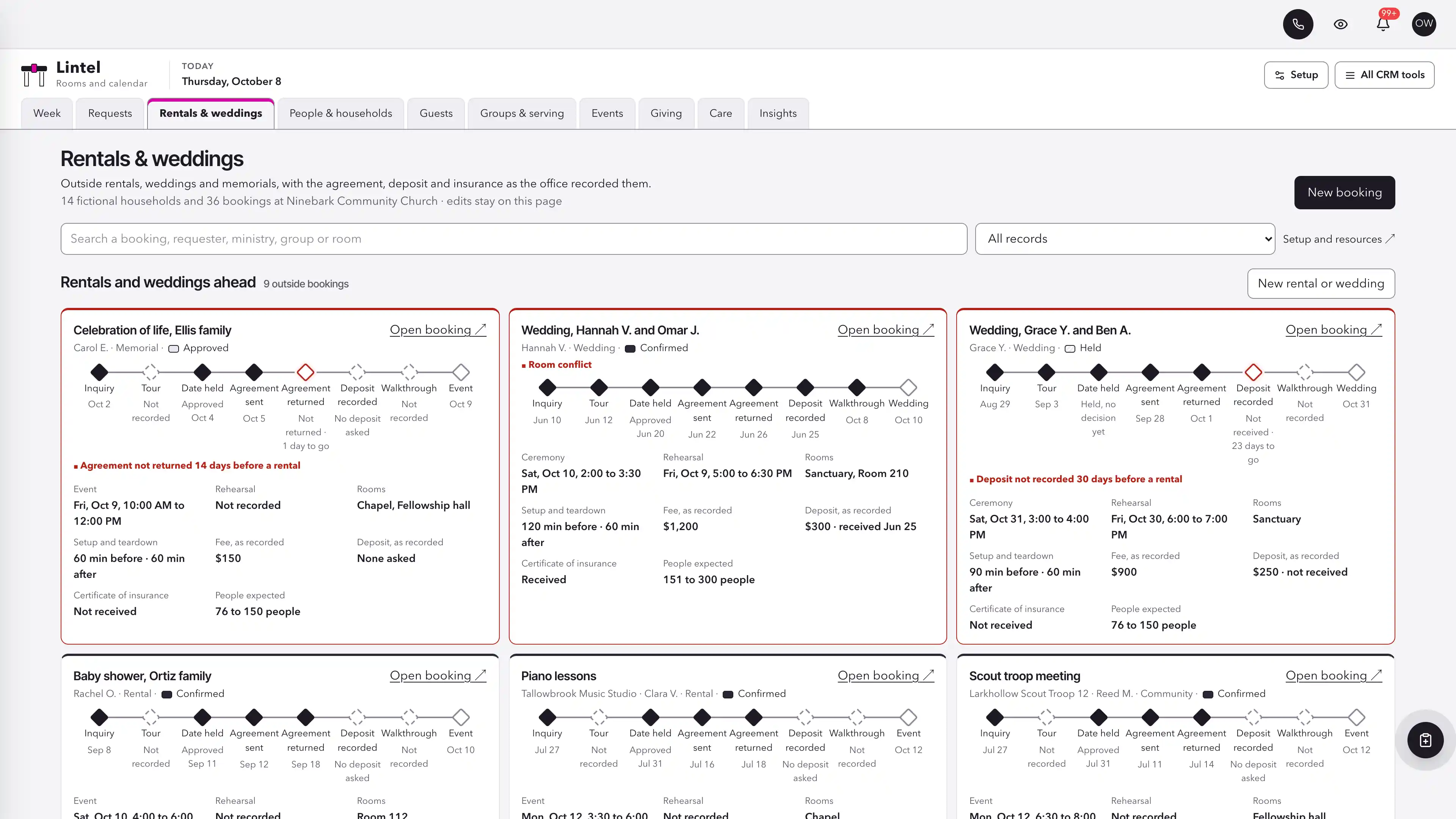Select the Groups & serving tab

(522, 113)
